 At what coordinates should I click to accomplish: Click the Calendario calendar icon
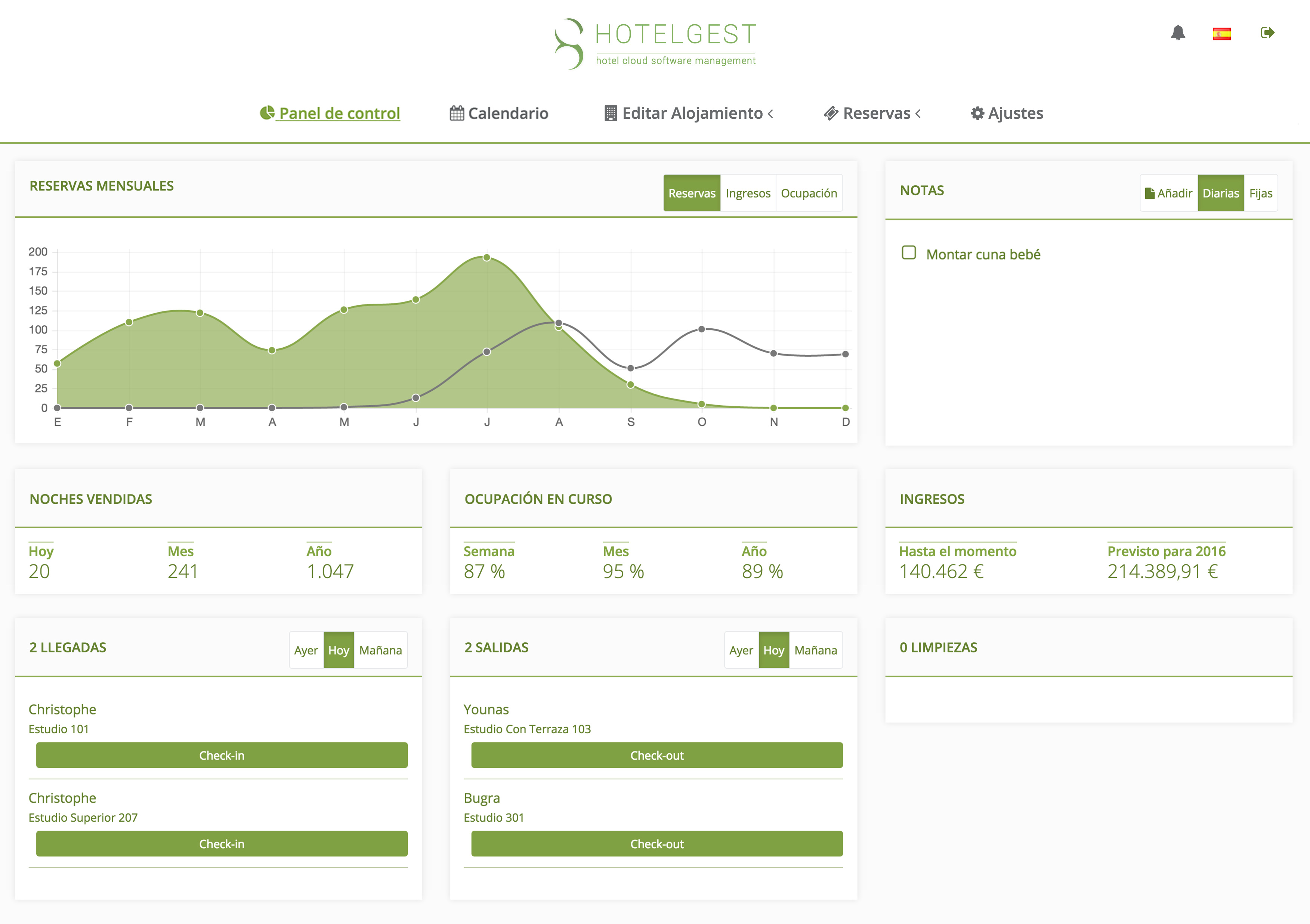pos(457,113)
